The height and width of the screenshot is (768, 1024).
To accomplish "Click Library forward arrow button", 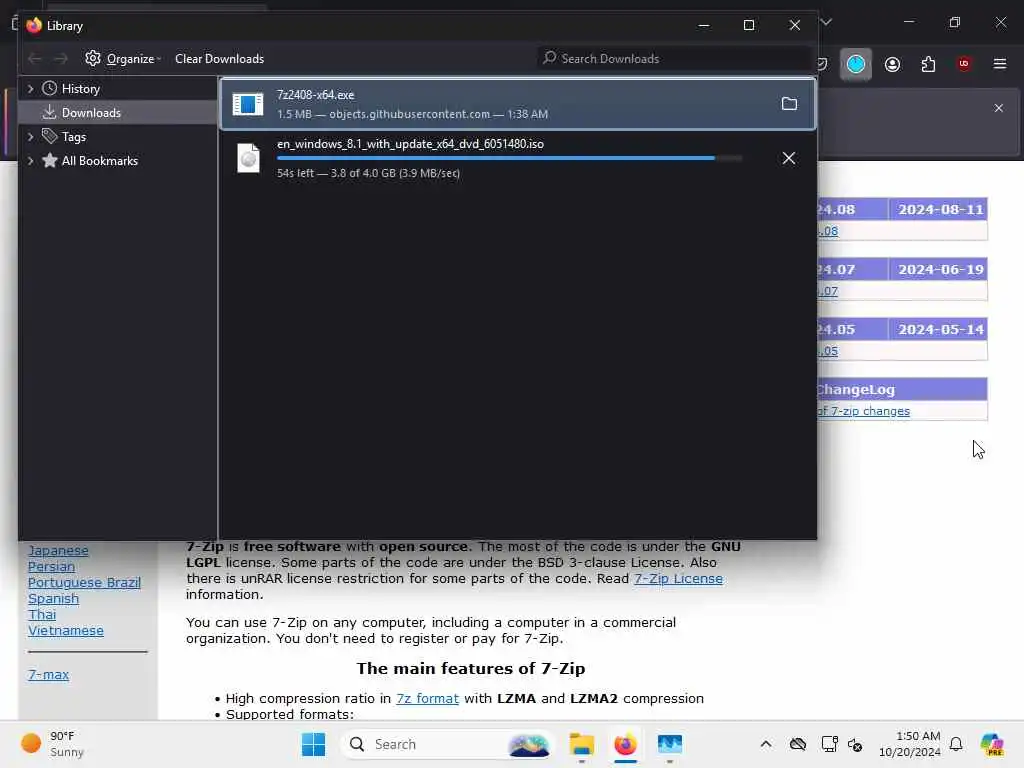I will (x=61, y=59).
